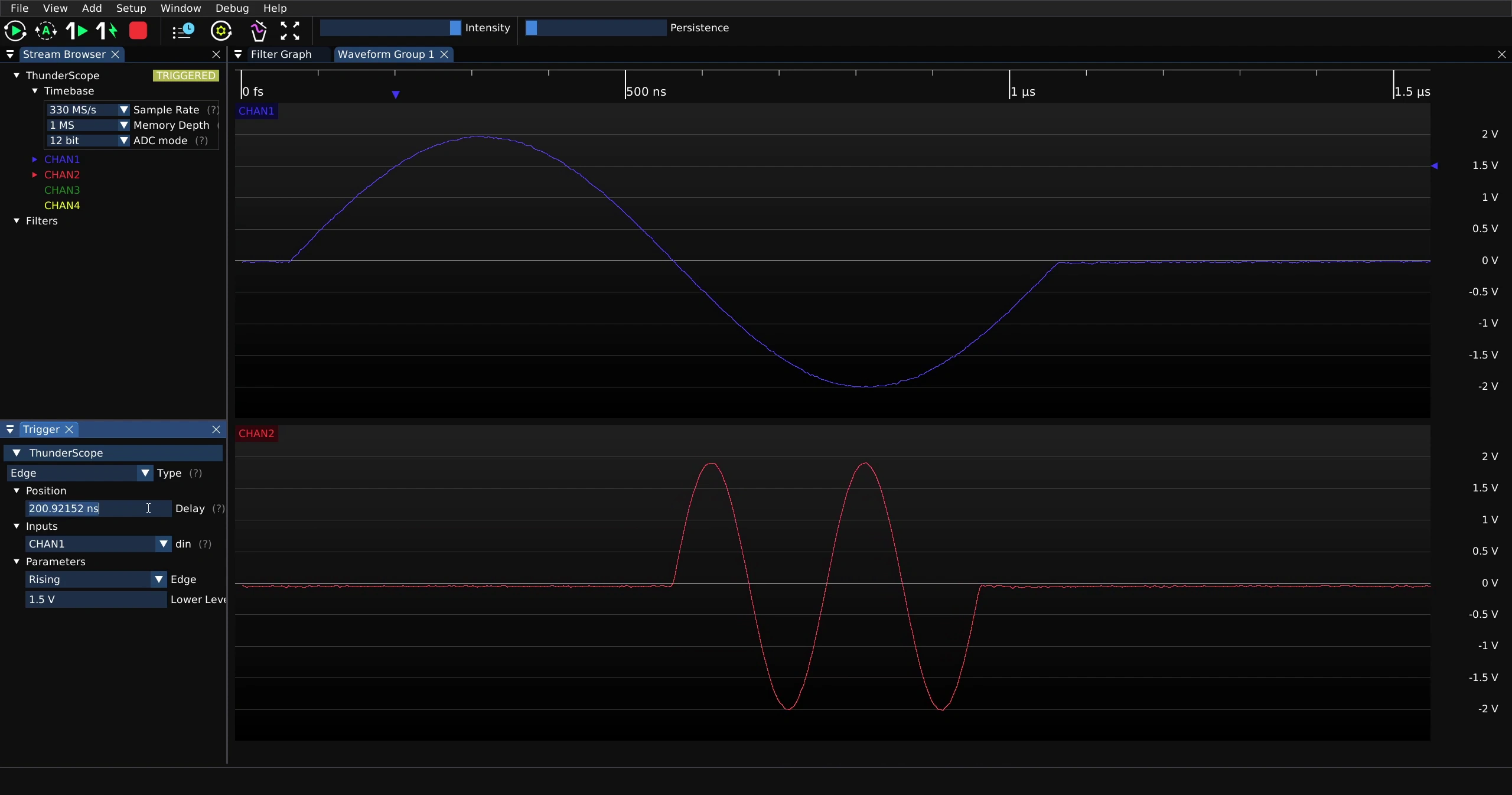Open the history list icon
The width and height of the screenshot is (1512, 795).
click(x=183, y=31)
